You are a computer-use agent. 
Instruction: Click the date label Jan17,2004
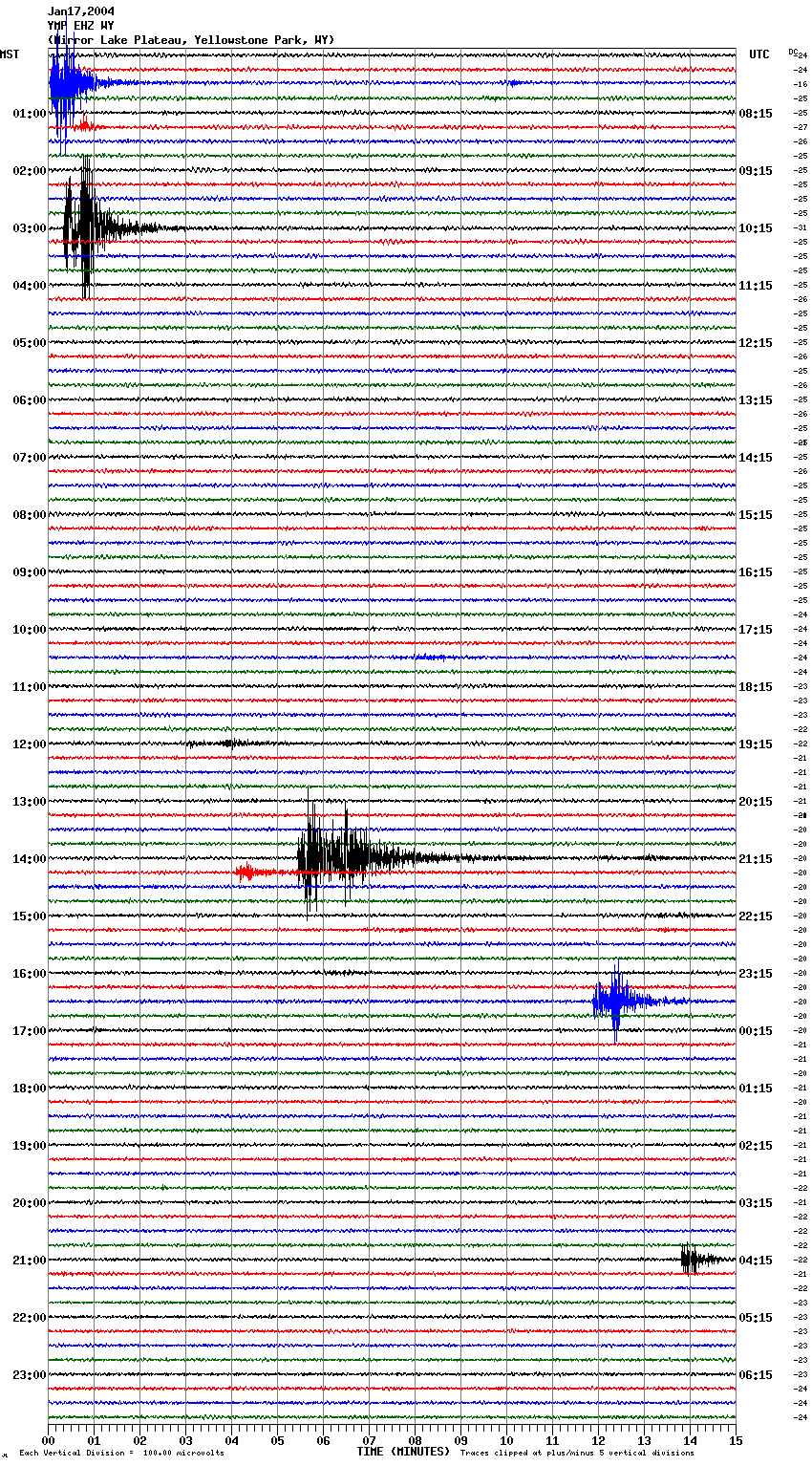click(x=81, y=11)
